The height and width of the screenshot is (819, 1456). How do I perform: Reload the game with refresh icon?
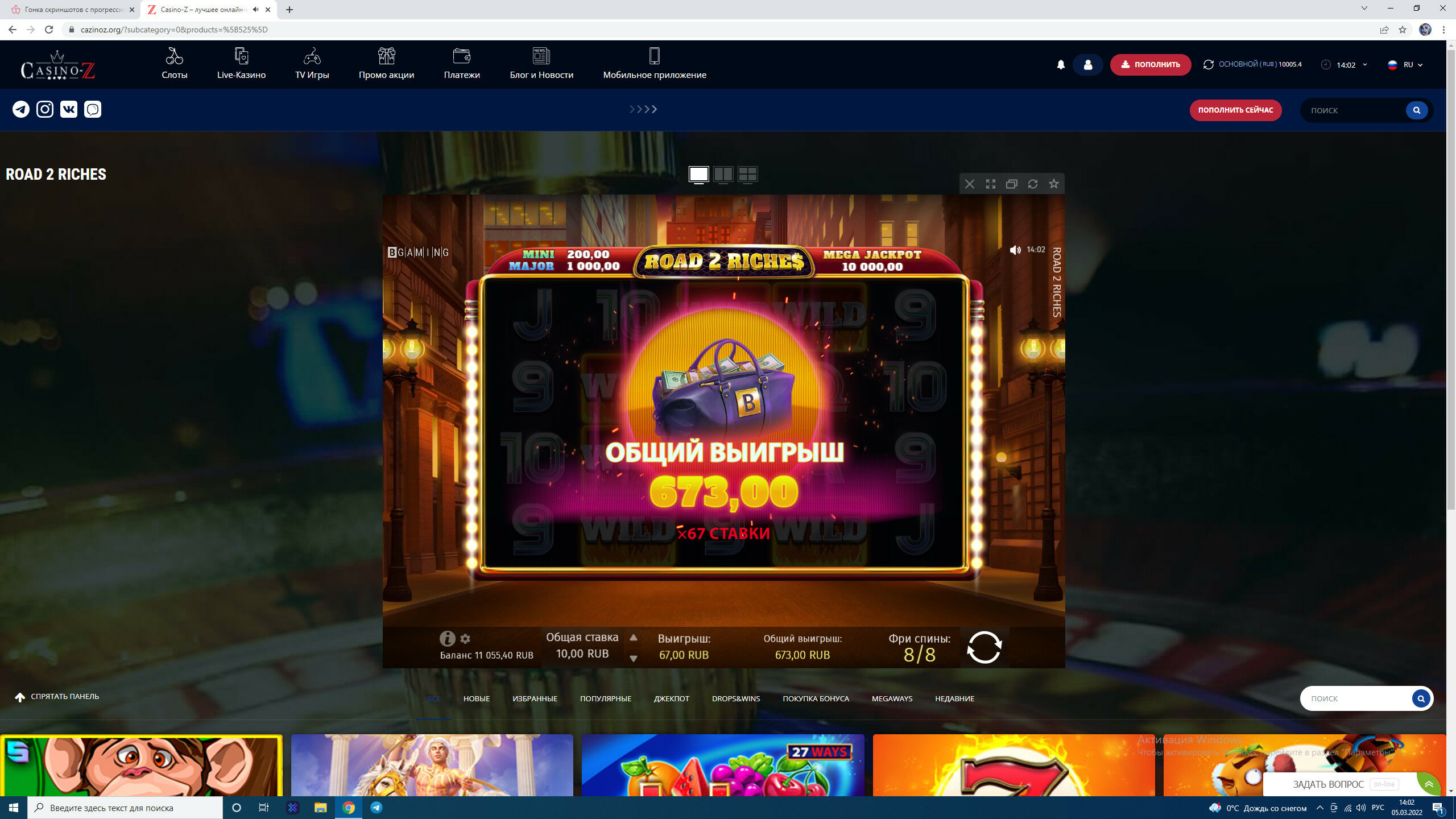pos(1032,184)
